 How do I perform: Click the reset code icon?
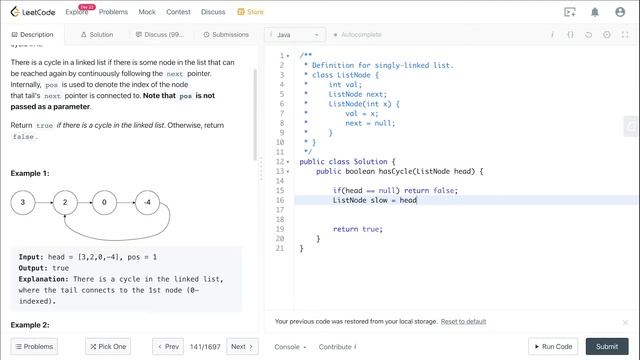click(x=588, y=35)
